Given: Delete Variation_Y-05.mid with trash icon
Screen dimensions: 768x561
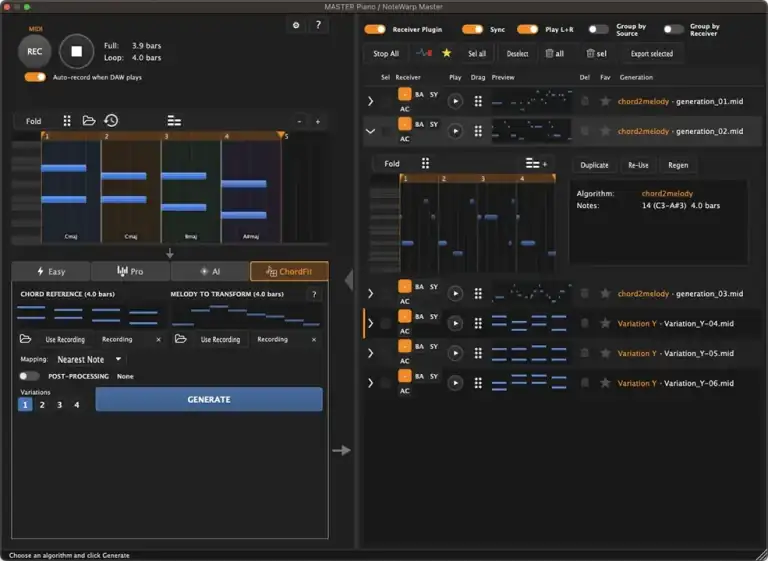Looking at the screenshot, I should 585,353.
